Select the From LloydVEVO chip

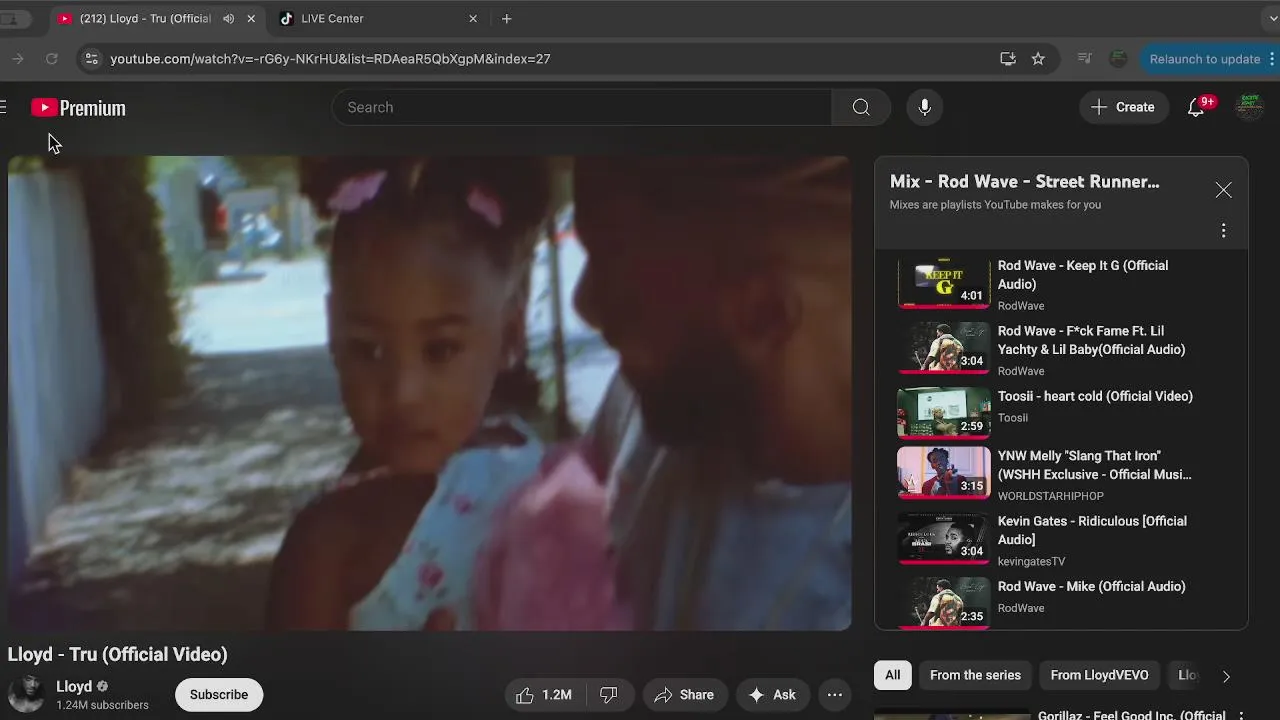[1099, 675]
